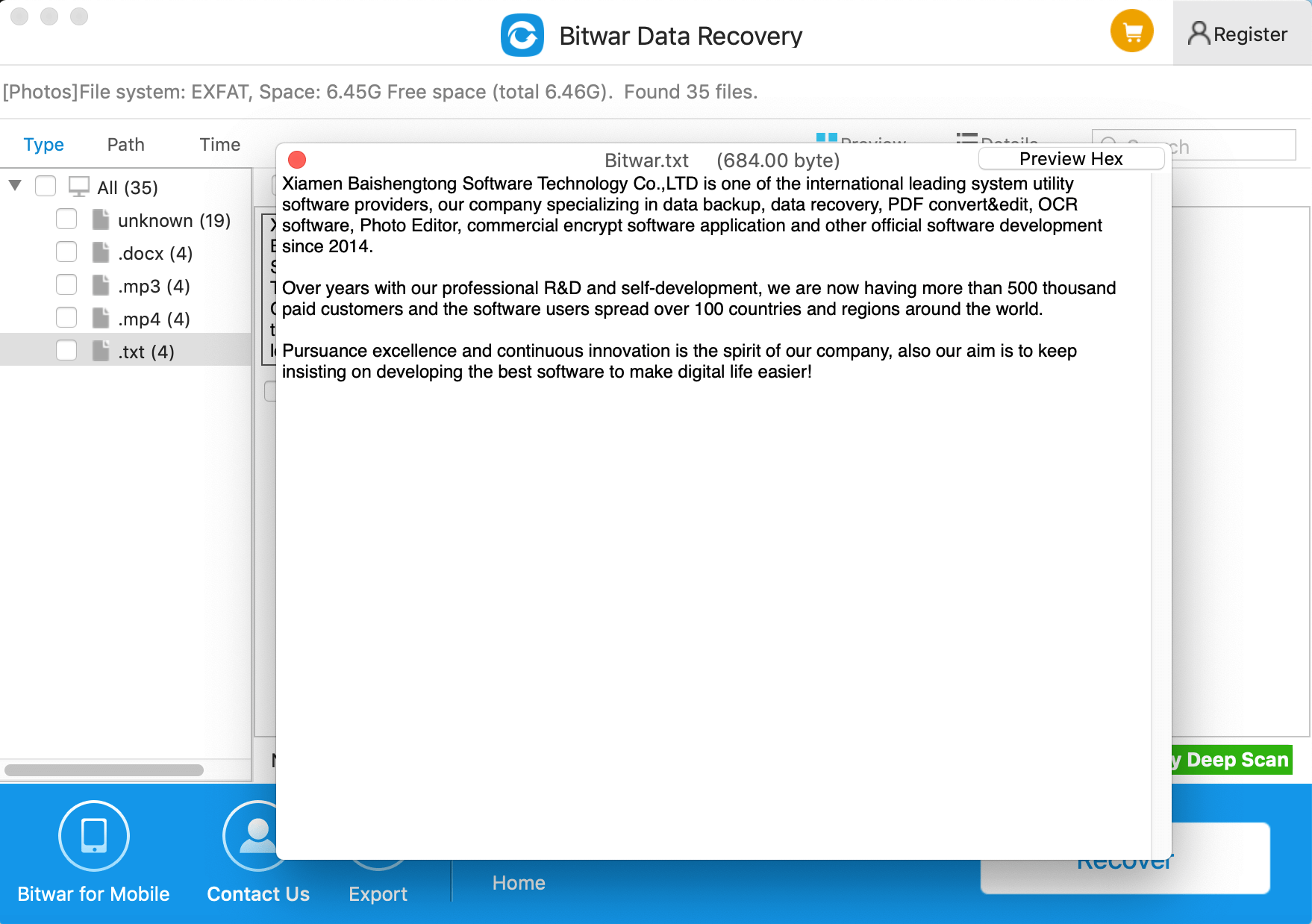This screenshot has height=924, width=1312.
Task: Click the (684.00 byte) file size text
Action: (778, 160)
